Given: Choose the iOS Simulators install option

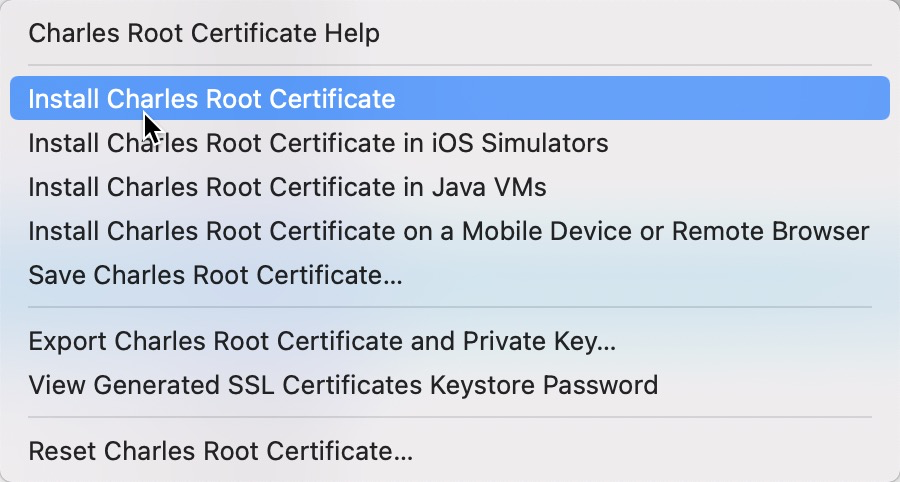Looking at the screenshot, I should 318,143.
